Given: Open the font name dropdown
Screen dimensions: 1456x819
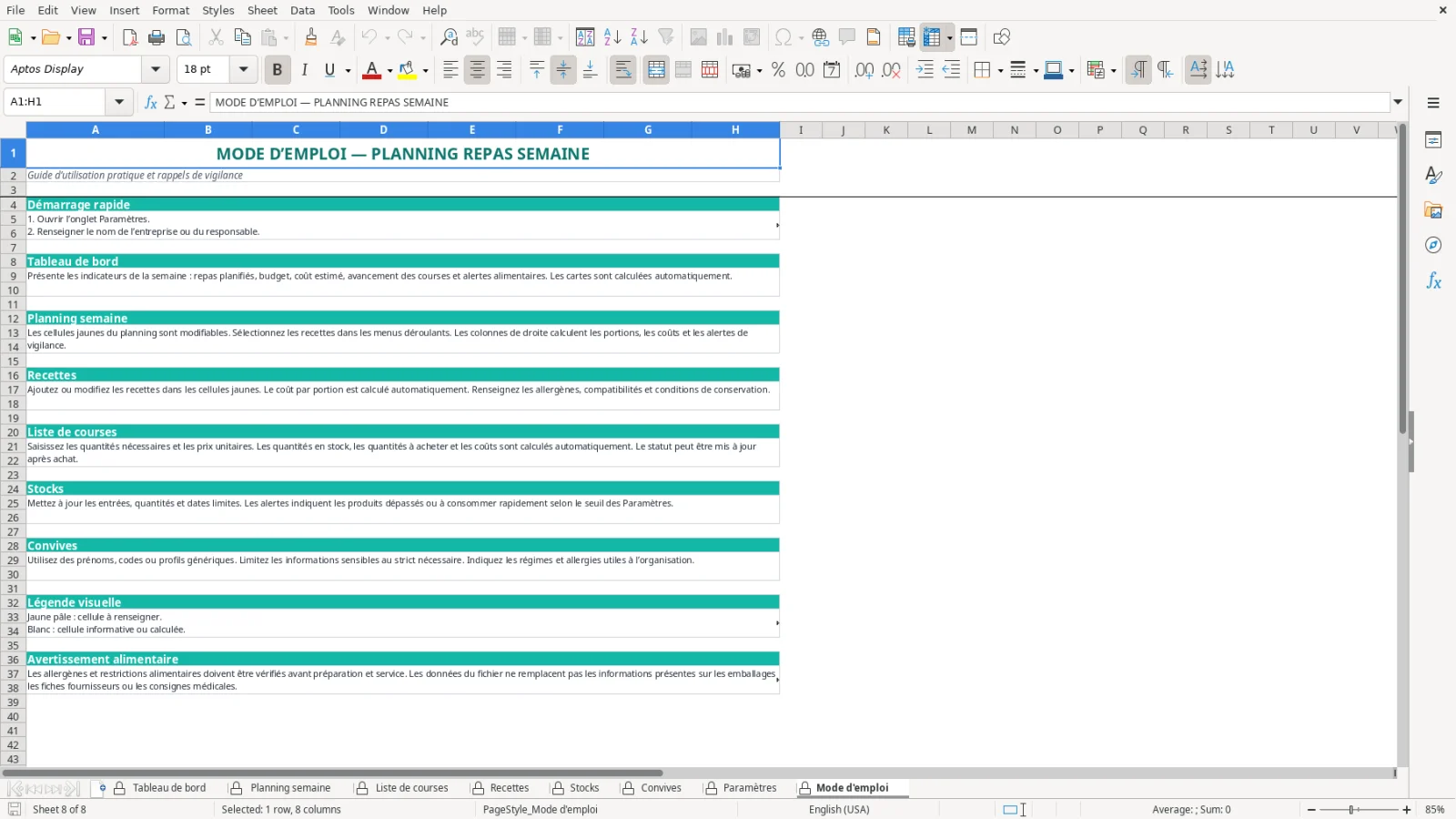Looking at the screenshot, I should pos(156,69).
